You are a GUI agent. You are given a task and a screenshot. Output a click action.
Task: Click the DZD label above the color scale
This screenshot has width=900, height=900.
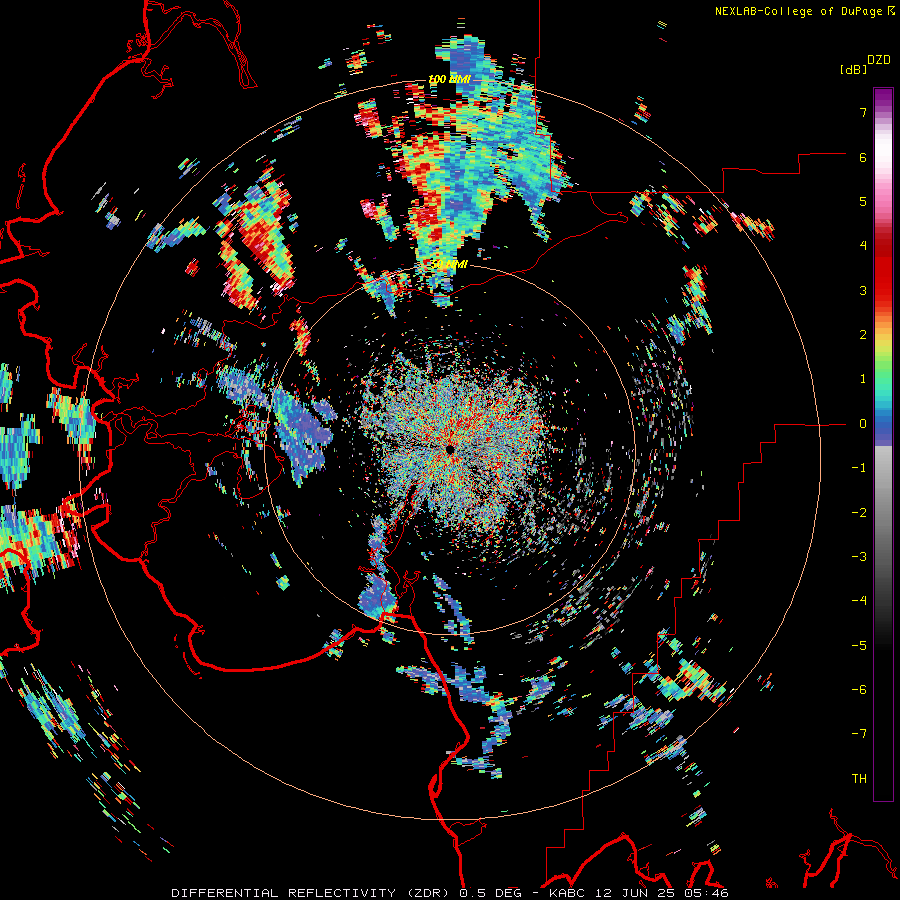879,60
